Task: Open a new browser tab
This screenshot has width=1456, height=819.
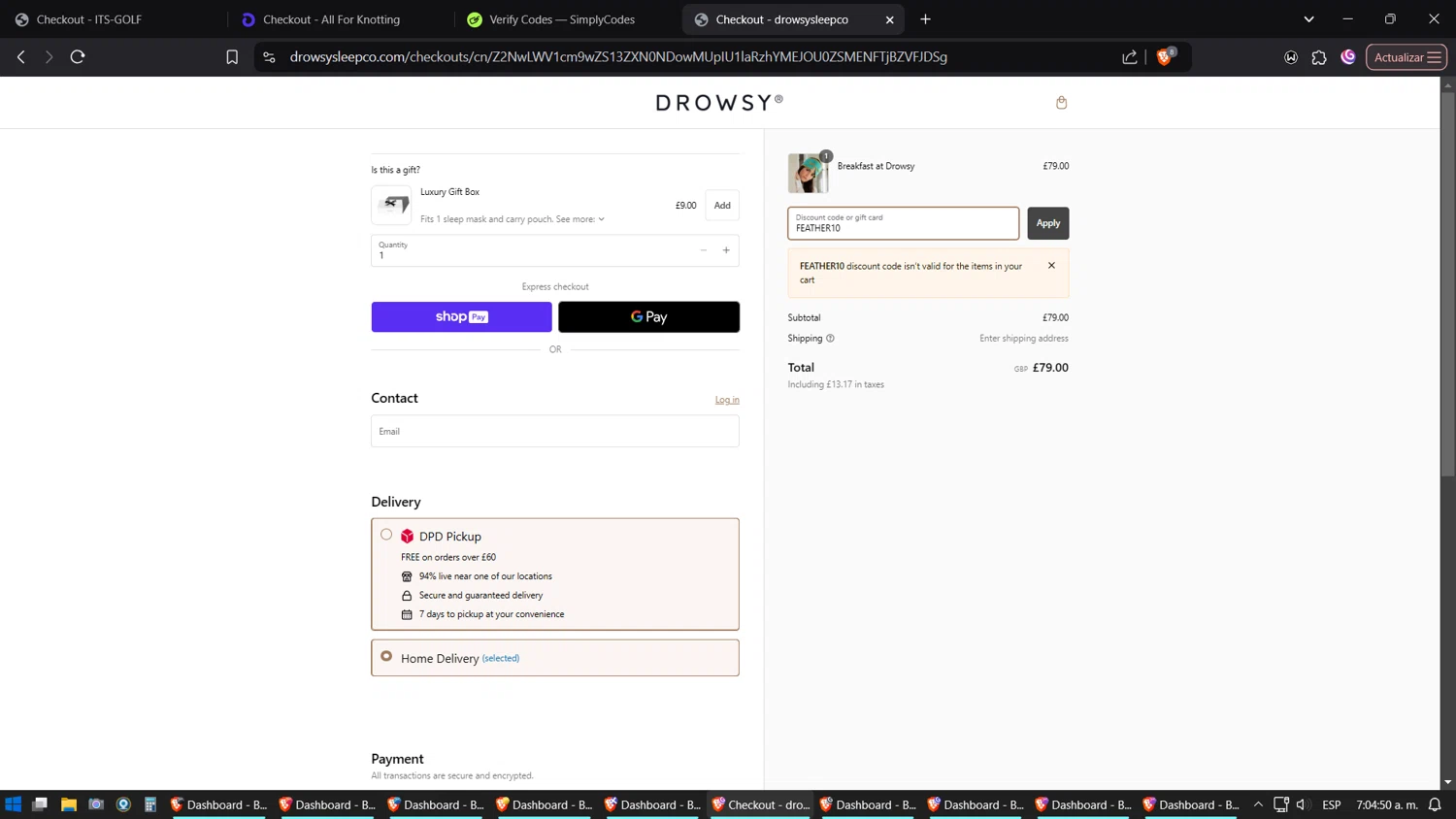Action: tap(925, 19)
